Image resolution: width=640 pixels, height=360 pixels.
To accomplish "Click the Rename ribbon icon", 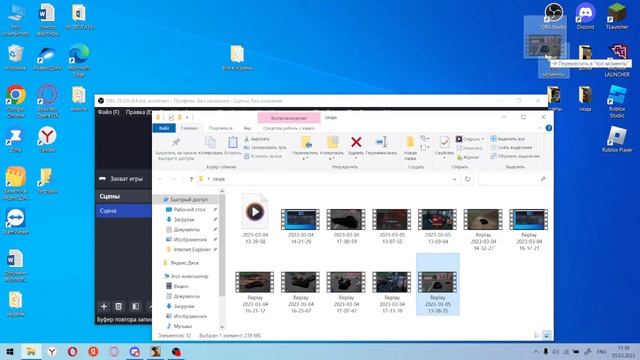I will (381, 142).
